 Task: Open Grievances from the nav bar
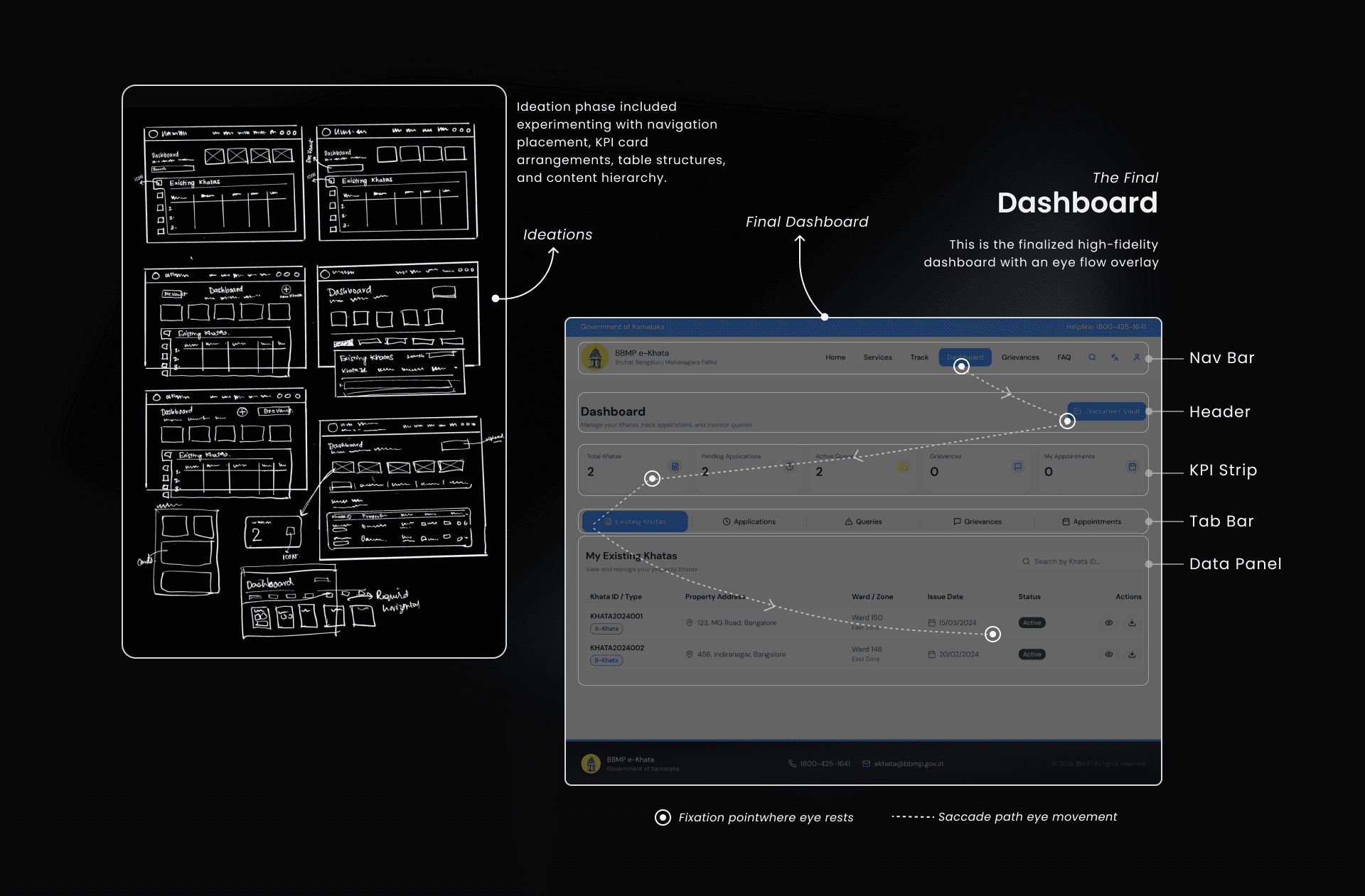pos(1020,357)
